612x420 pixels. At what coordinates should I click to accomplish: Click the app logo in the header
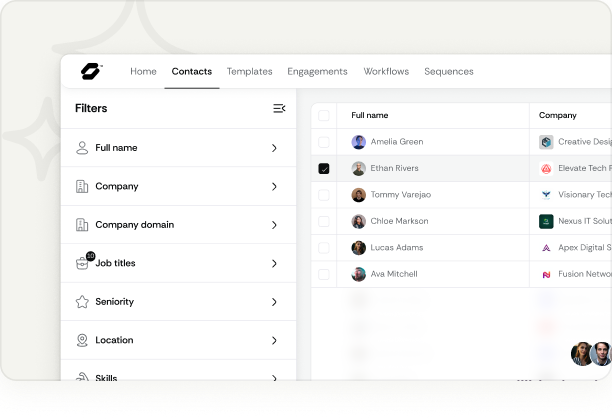pos(91,71)
